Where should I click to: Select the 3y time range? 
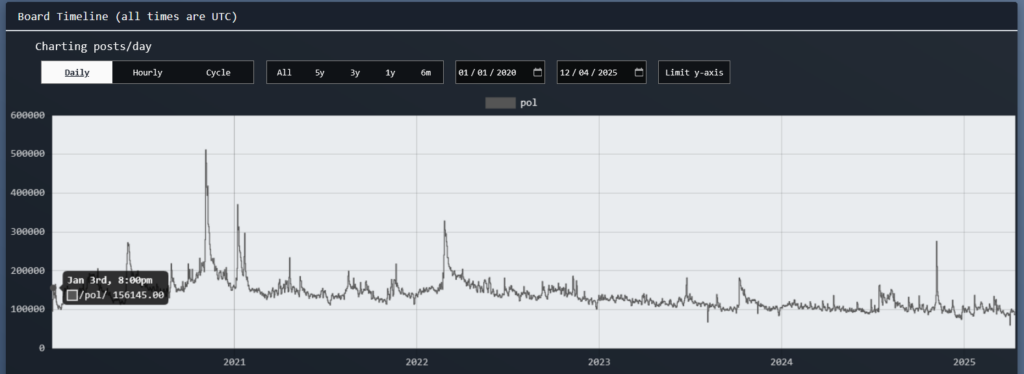[x=355, y=72]
